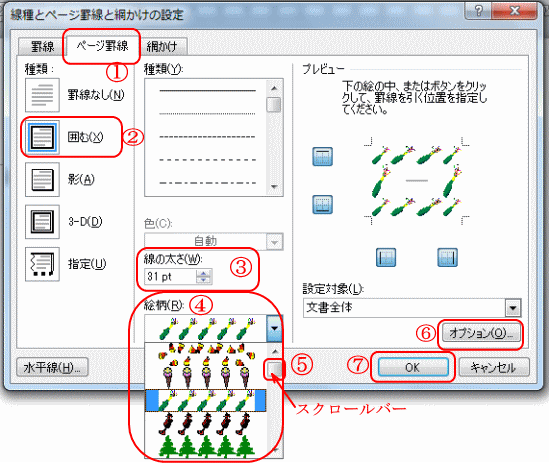Screen dimensions: 549x463
Task: Choose the 囲む box border icon
Action: (x=42, y=137)
